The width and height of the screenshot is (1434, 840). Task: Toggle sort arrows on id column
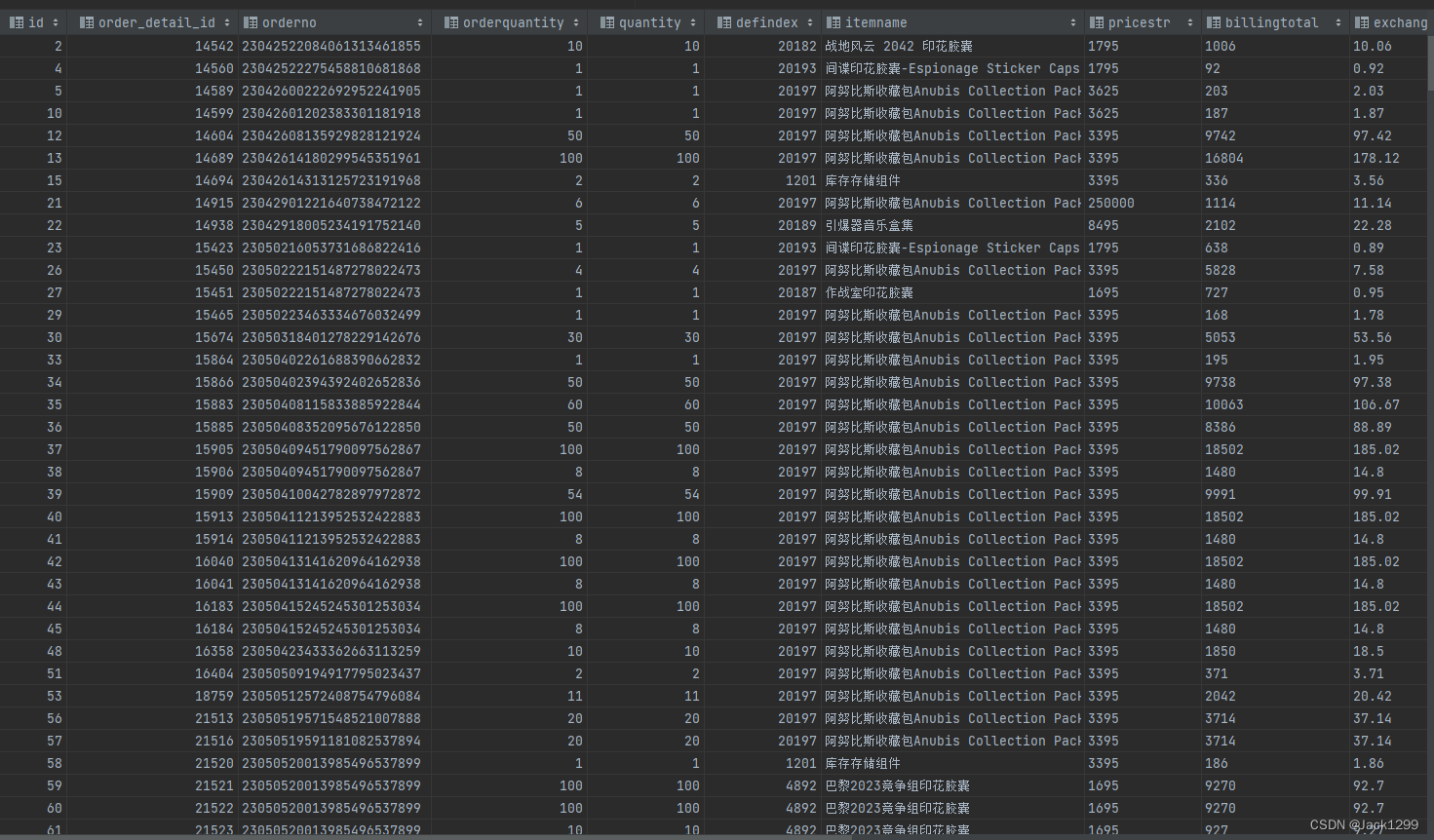coord(56,22)
